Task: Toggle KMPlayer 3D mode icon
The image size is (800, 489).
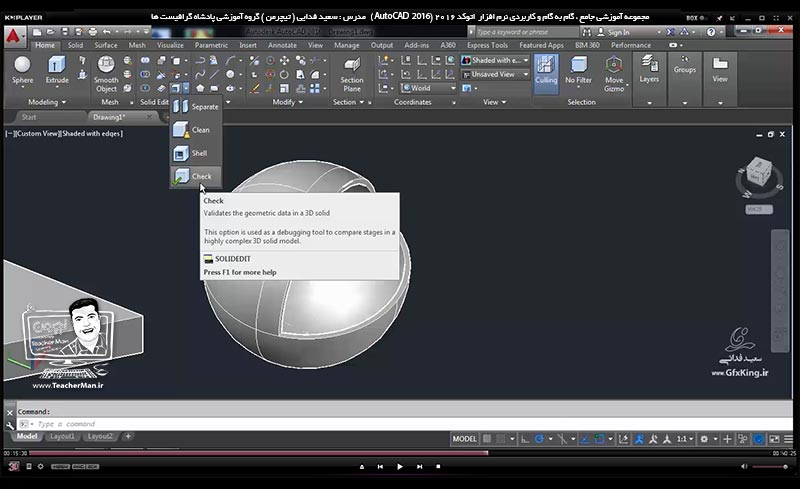Action: (x=13, y=466)
